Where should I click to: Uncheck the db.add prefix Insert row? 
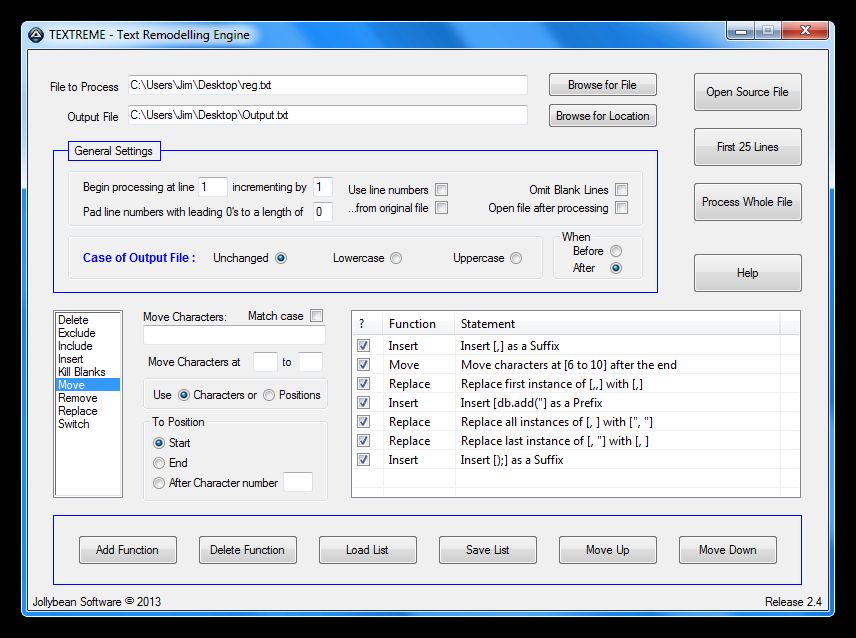364,403
